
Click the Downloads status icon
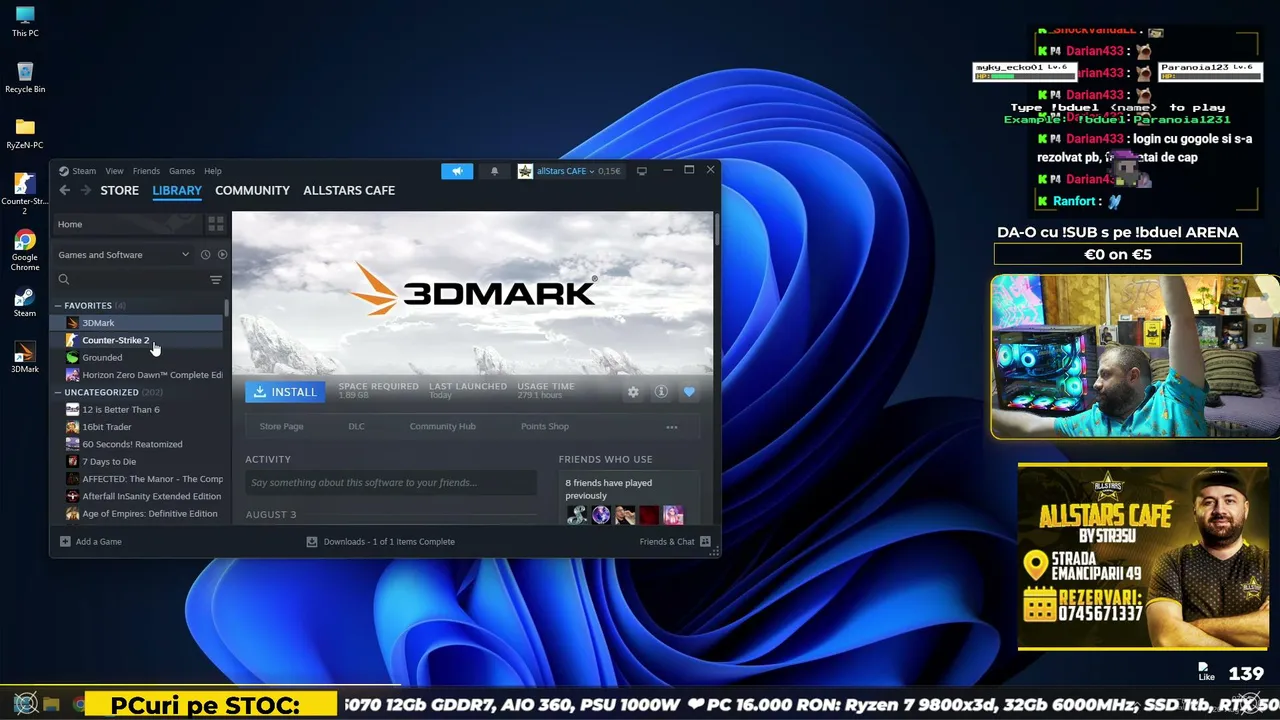pyautogui.click(x=312, y=542)
